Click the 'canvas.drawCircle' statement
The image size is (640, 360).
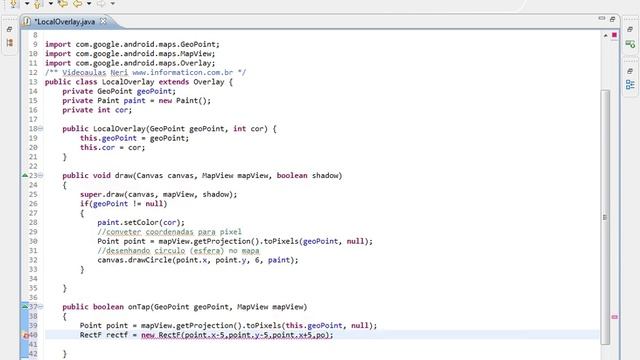click(198, 260)
